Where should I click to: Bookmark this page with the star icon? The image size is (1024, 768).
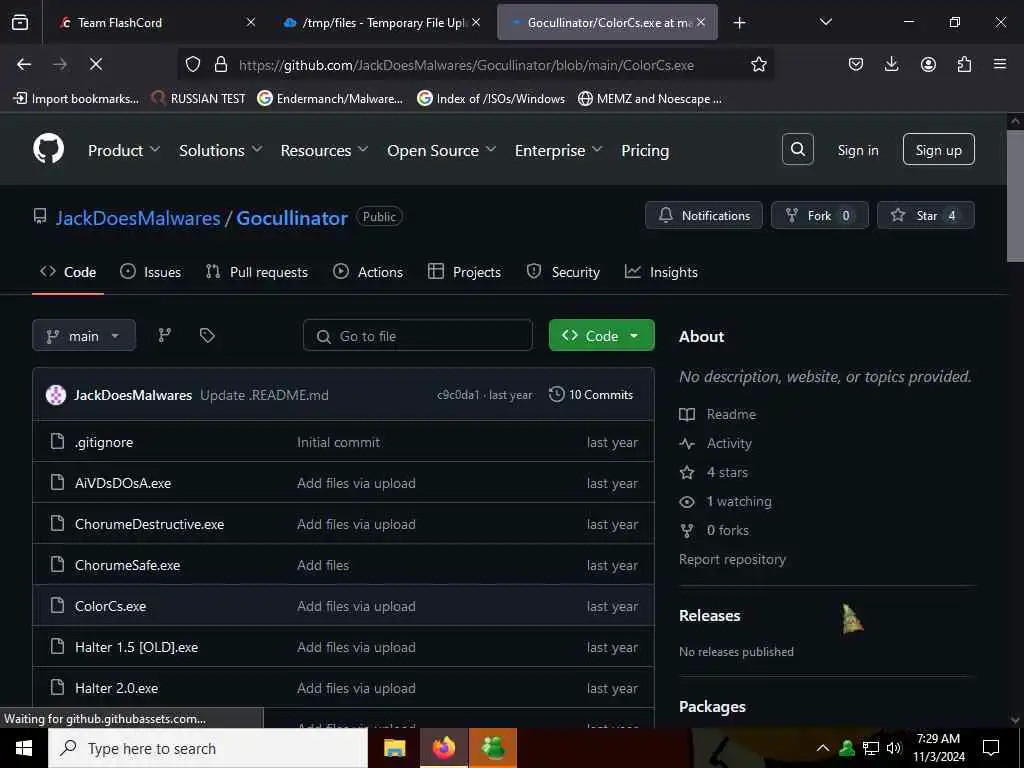(758, 64)
